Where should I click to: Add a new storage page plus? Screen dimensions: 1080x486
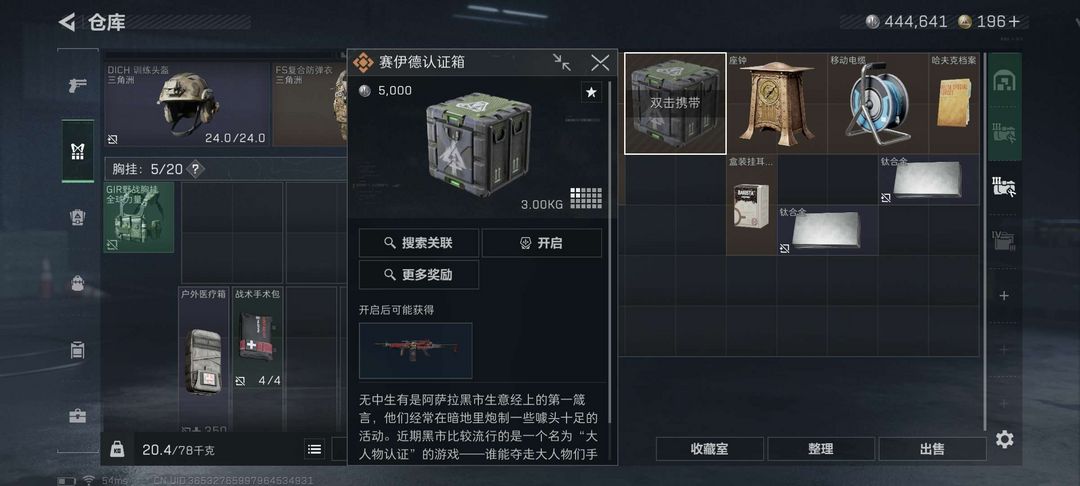[1004, 296]
